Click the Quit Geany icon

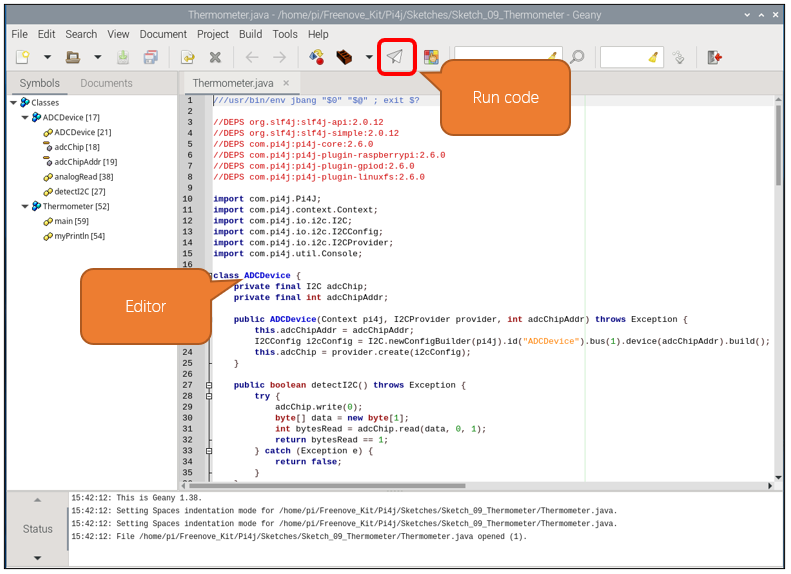click(714, 57)
